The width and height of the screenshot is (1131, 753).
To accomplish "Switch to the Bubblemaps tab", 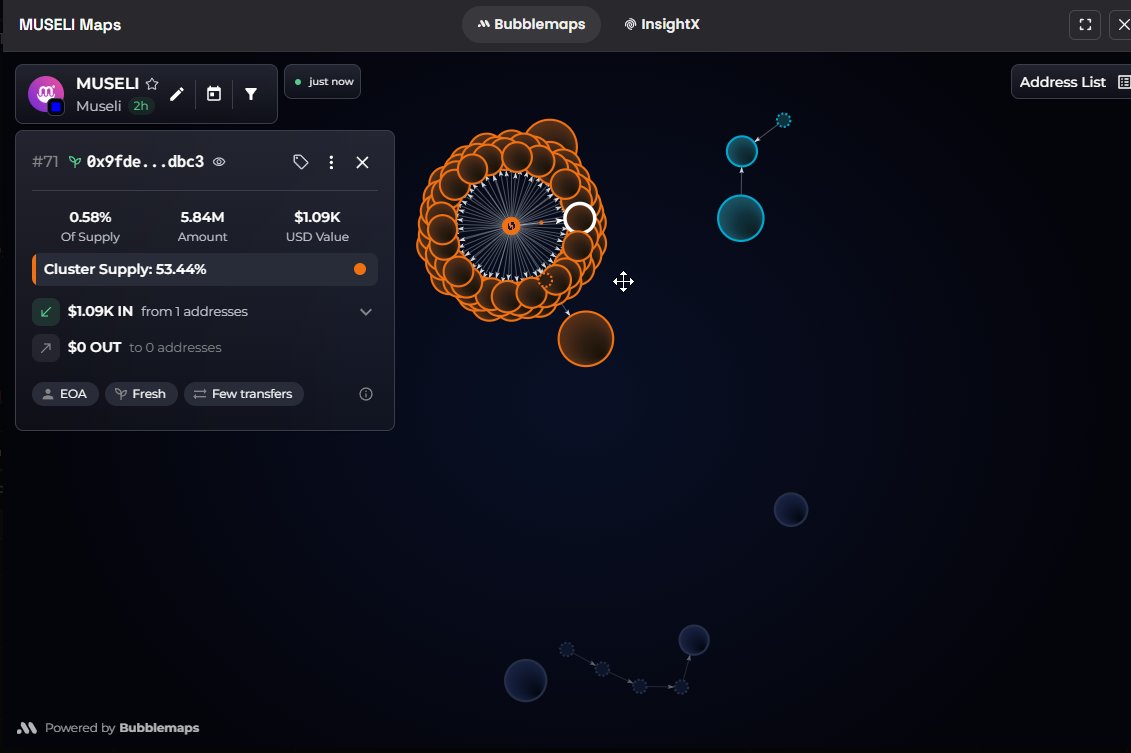I will [532, 25].
